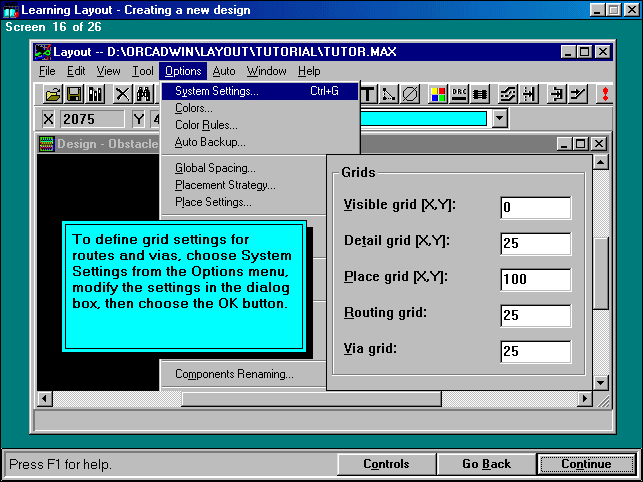
Task: Click the Save disk icon
Action: click(73, 94)
